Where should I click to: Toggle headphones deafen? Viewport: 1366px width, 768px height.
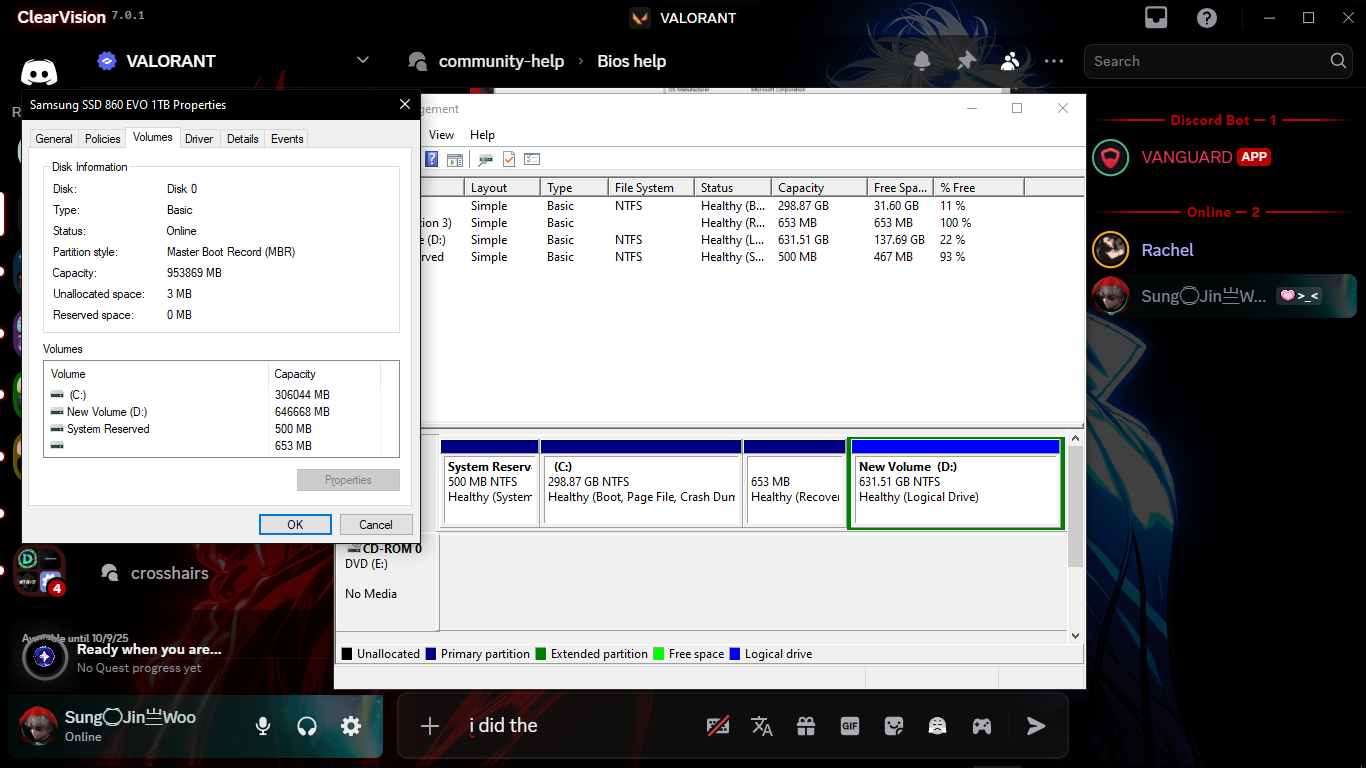pyautogui.click(x=307, y=726)
